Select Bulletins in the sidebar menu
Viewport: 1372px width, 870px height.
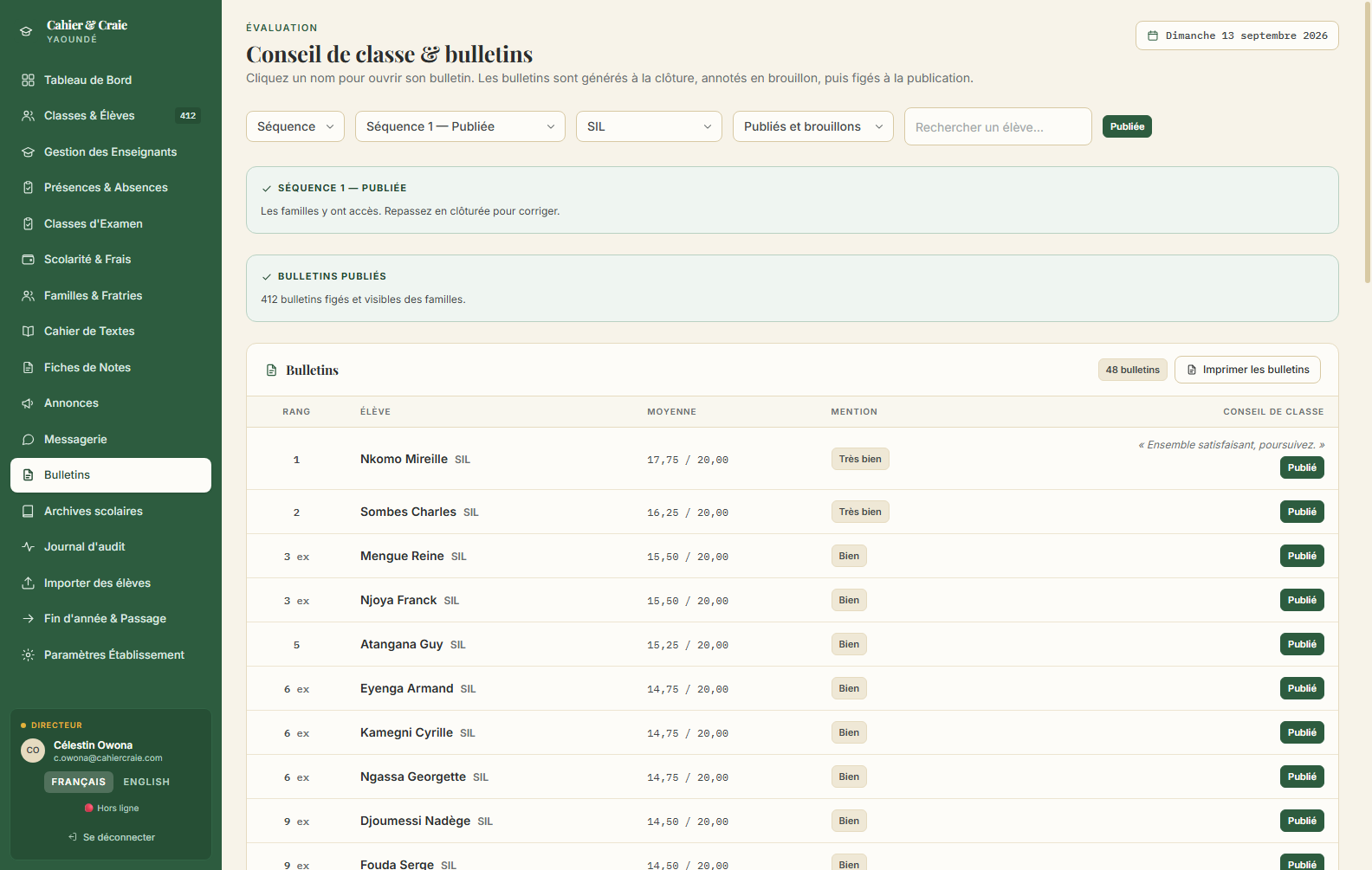coord(111,475)
